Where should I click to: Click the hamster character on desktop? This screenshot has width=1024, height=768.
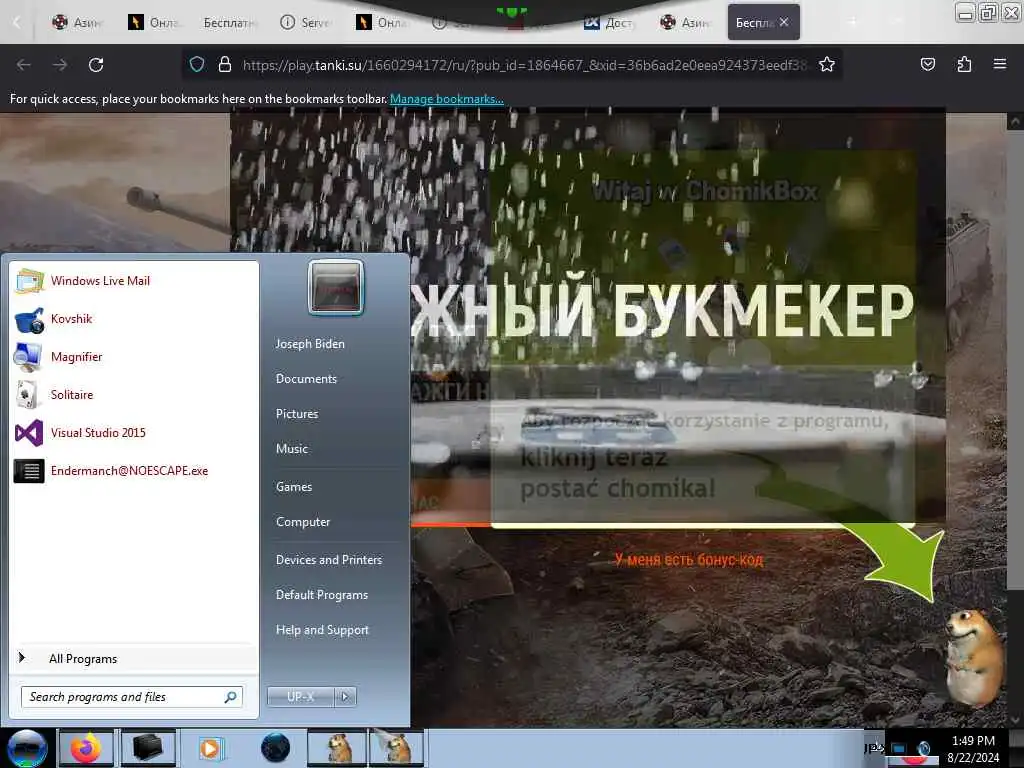[976, 658]
